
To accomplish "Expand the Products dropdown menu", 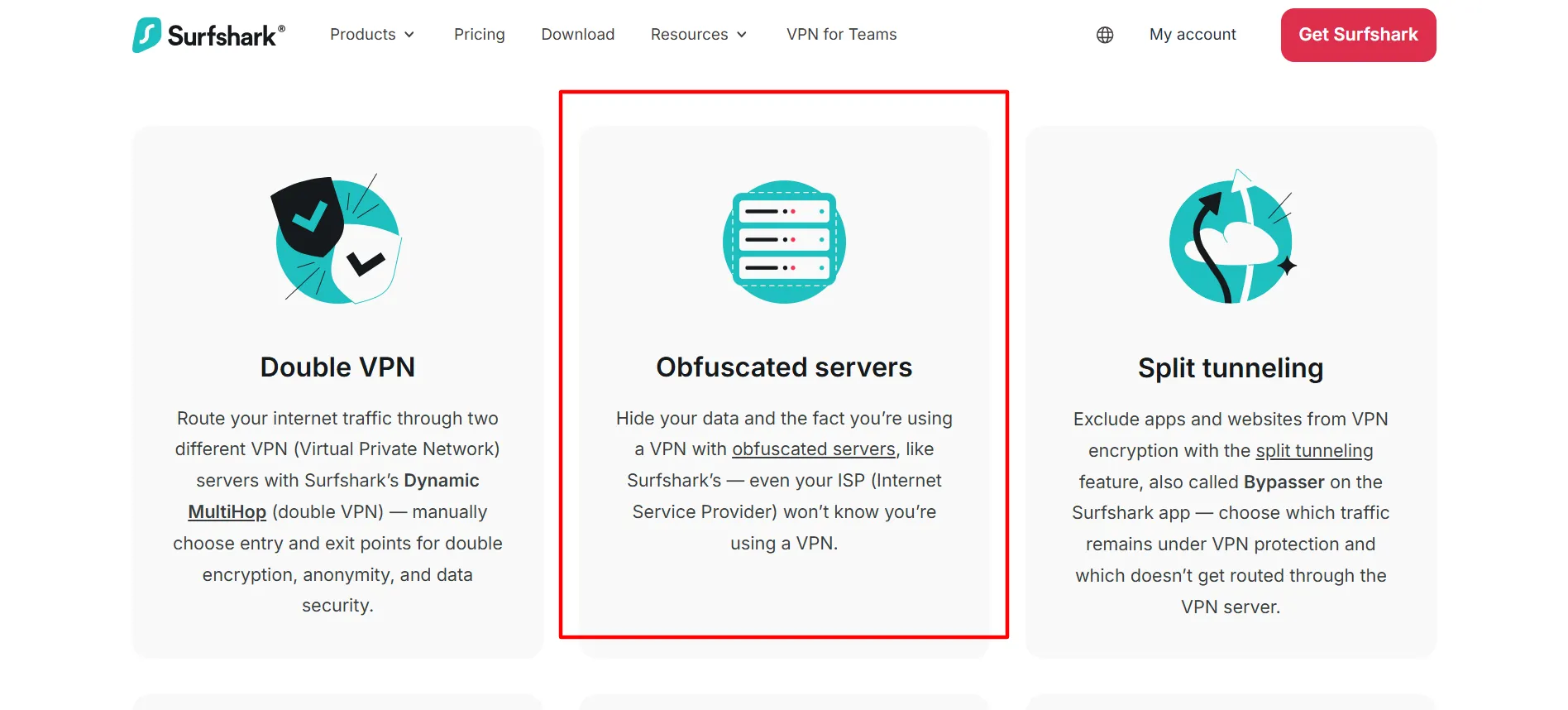I will (x=372, y=34).
